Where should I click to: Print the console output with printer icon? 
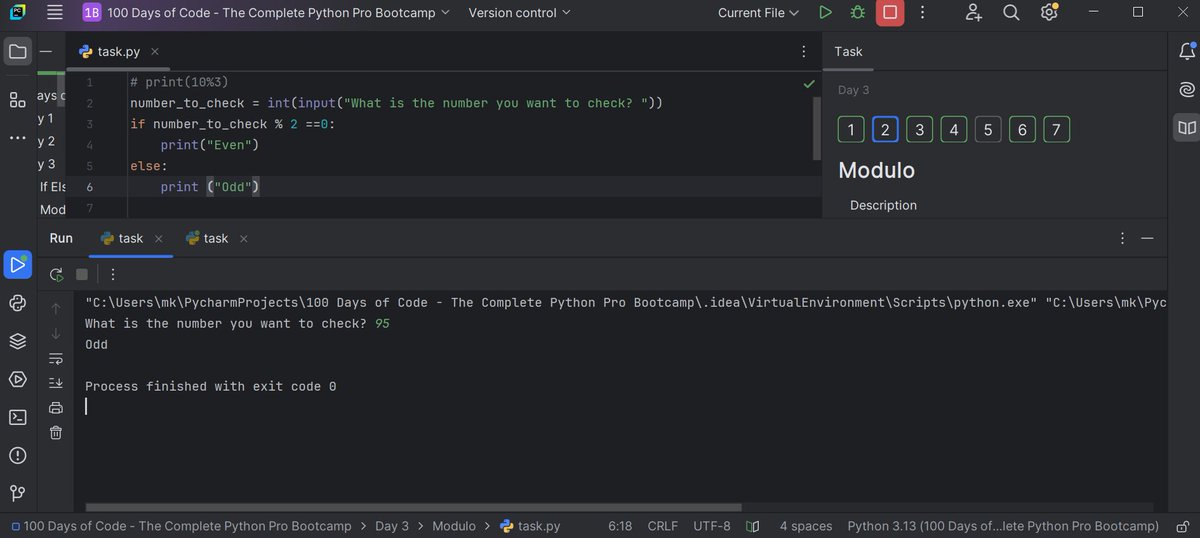click(x=56, y=408)
